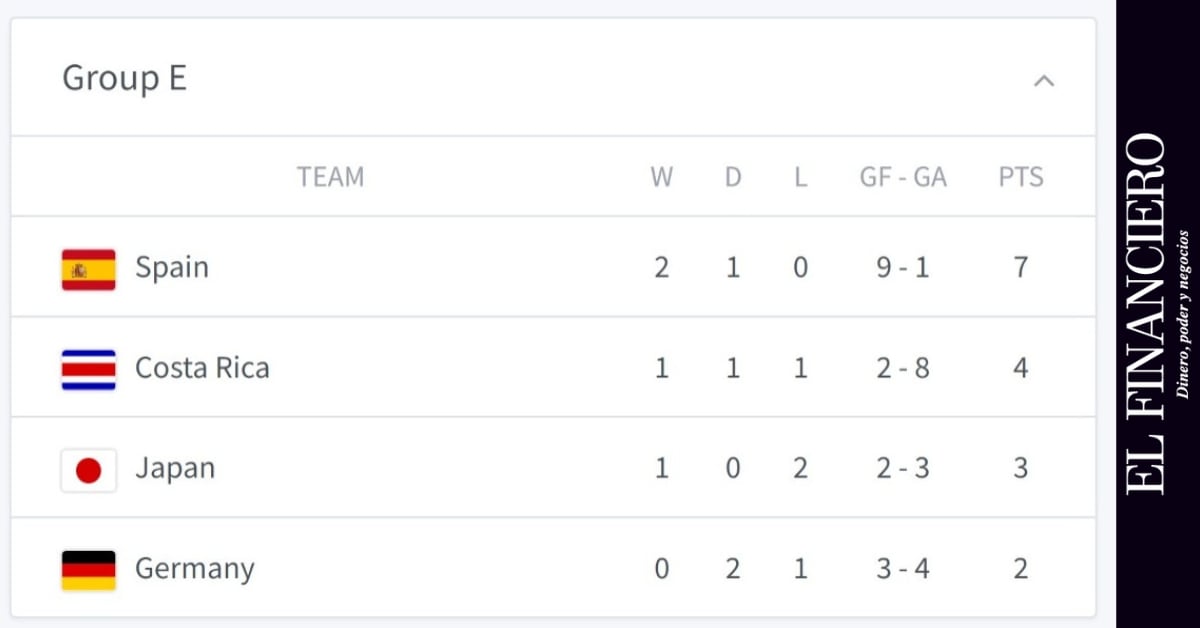Click the Germany flag icon

(x=88, y=570)
